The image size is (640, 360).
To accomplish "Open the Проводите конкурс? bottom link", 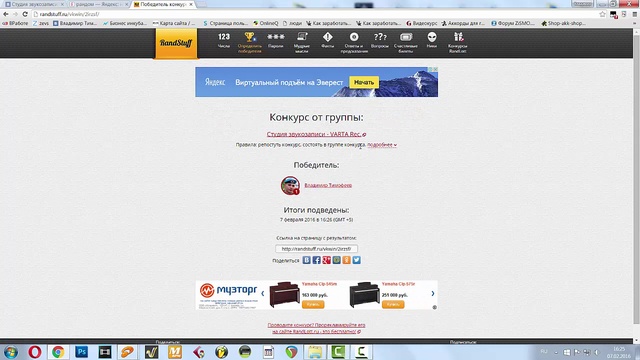I will click(x=316, y=328).
